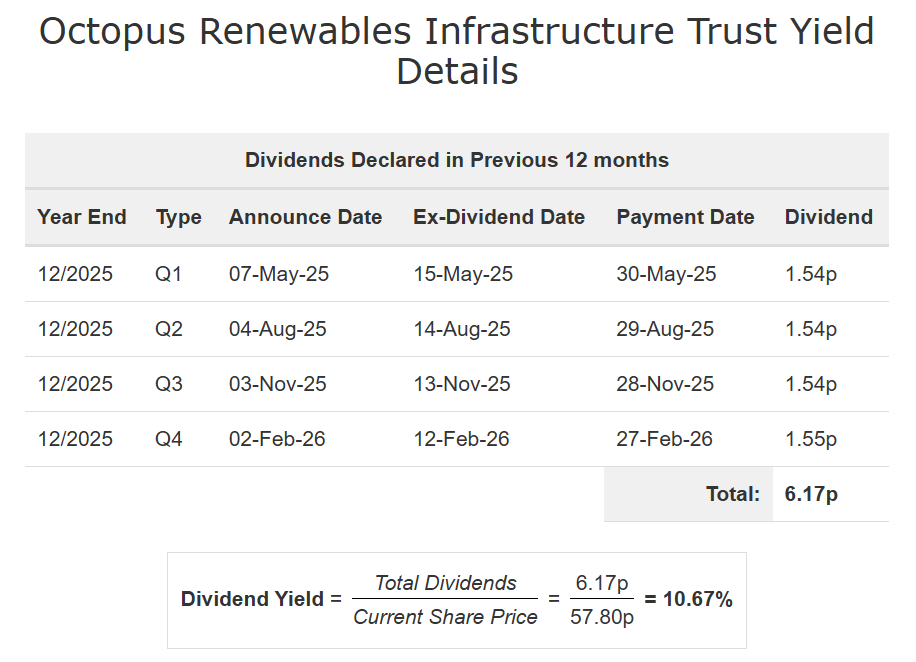The height and width of the screenshot is (662, 916).
Task: Select the Q1 type cell
Action: 169,274
